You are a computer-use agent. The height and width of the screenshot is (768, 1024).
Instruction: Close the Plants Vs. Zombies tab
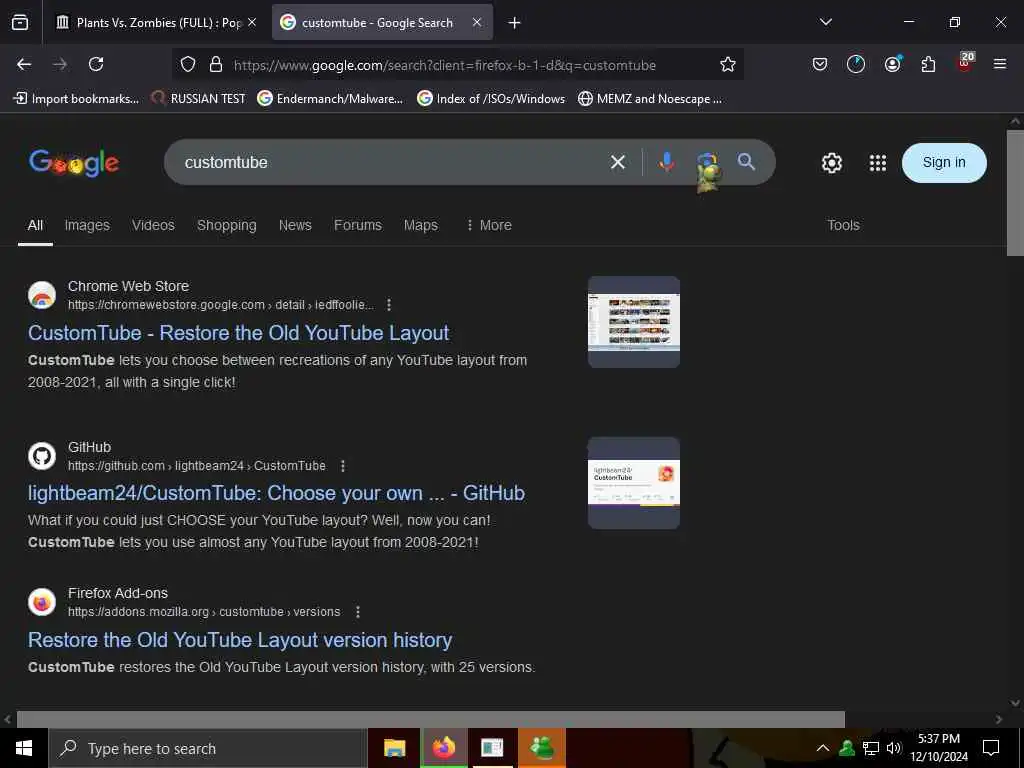pyautogui.click(x=252, y=22)
